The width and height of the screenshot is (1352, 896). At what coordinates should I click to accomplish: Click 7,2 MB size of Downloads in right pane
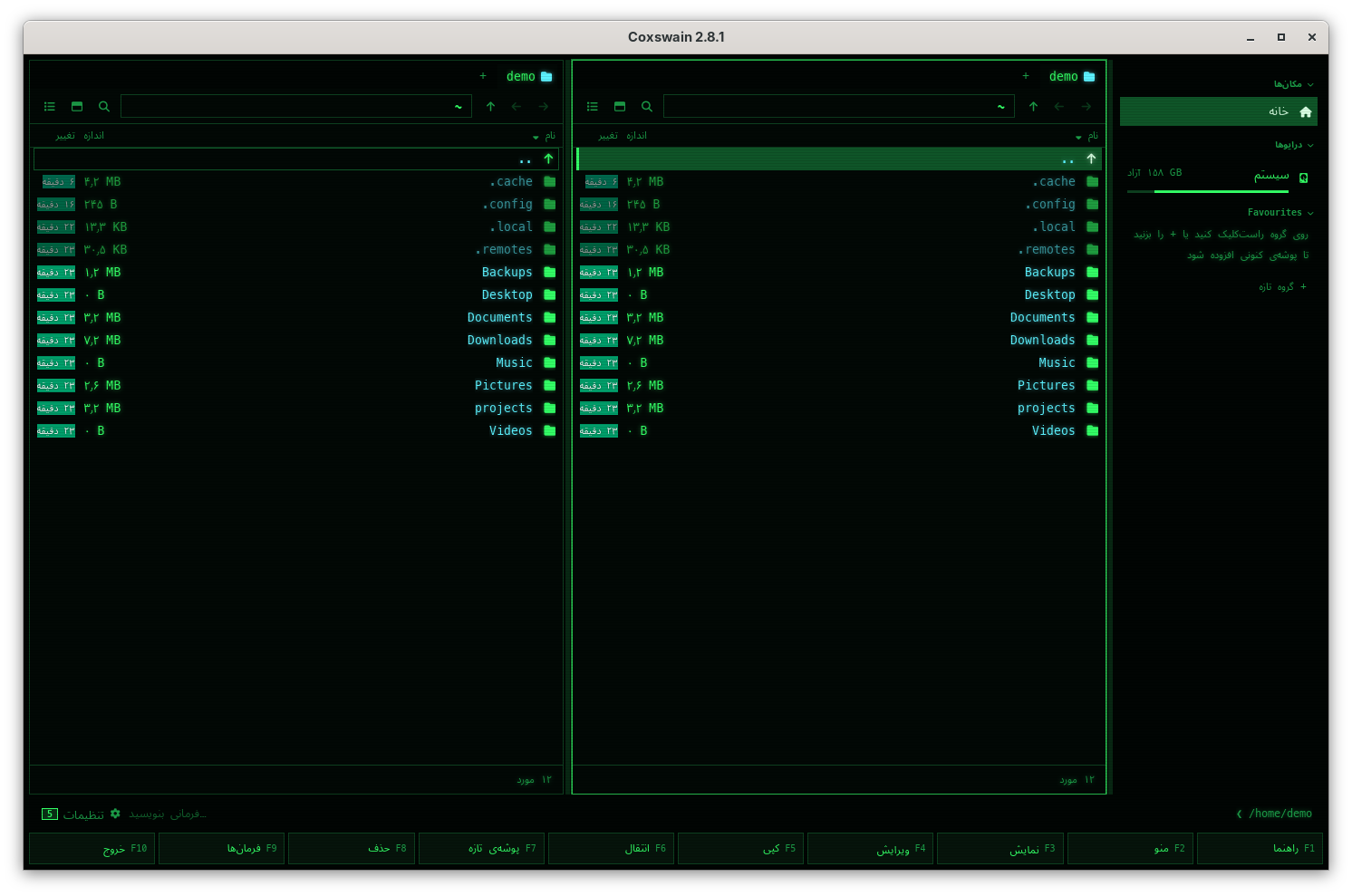click(x=645, y=340)
